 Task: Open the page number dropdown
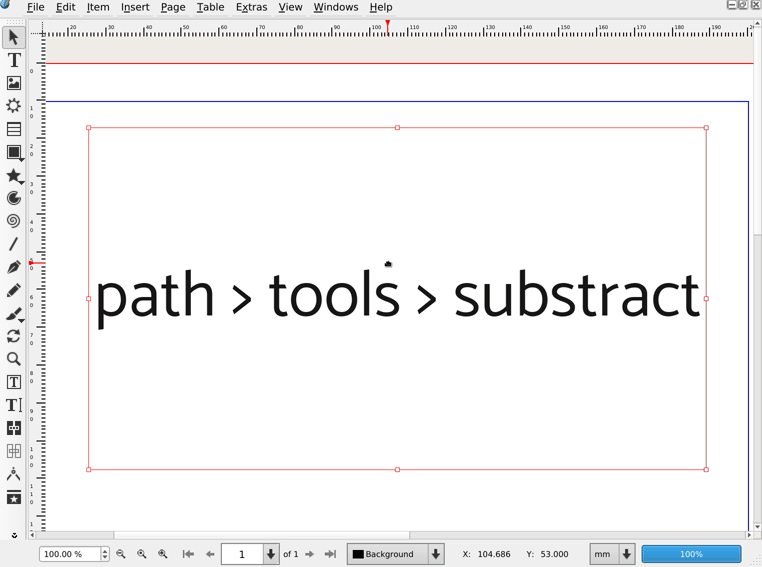point(270,554)
